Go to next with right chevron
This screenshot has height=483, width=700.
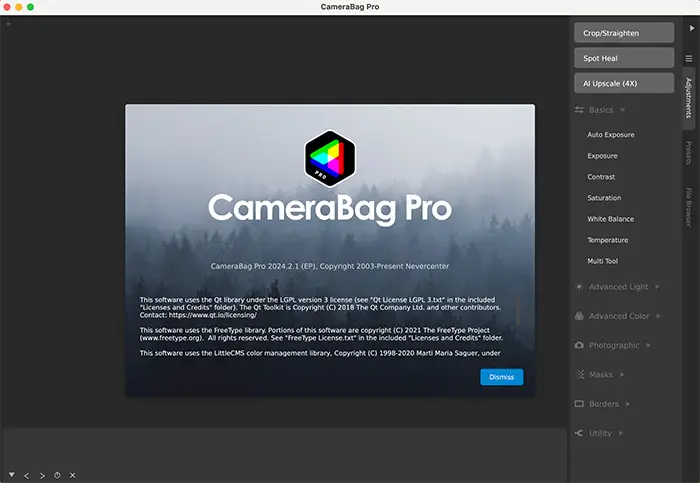point(42,476)
